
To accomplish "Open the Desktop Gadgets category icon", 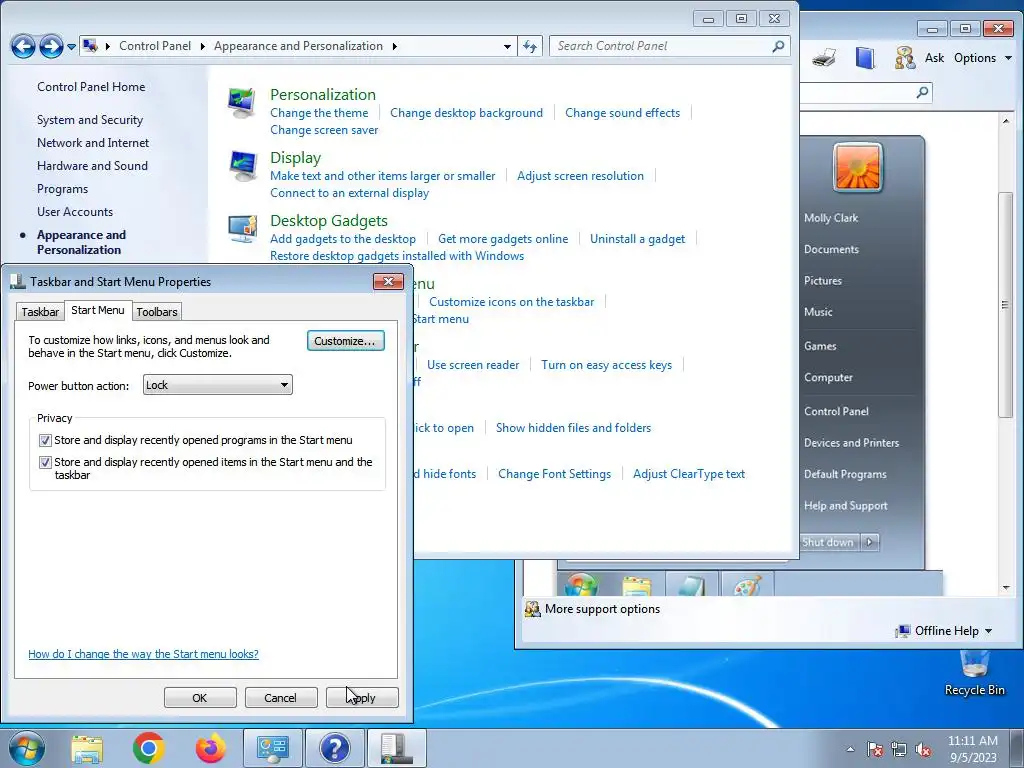I will point(242,229).
